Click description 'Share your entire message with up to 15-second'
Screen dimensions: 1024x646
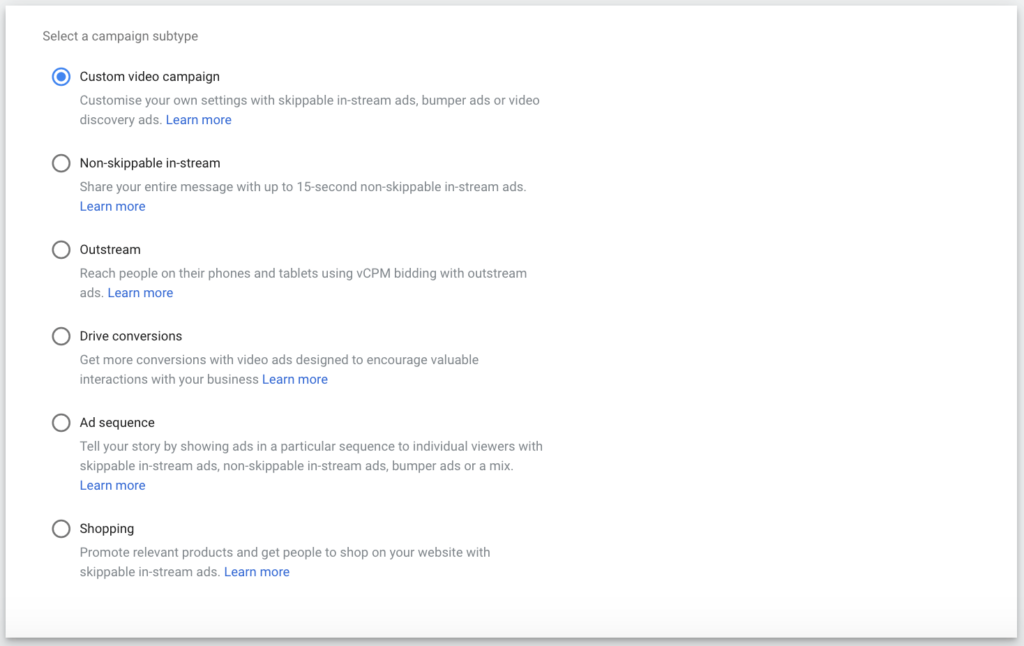click(218, 187)
